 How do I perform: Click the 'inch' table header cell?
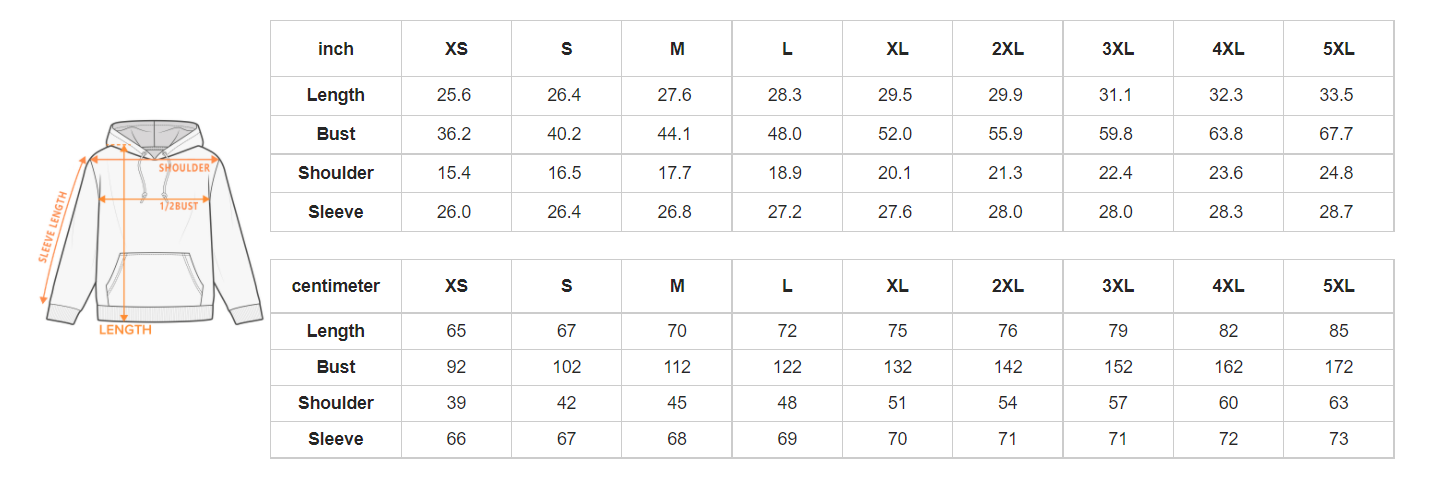click(336, 49)
